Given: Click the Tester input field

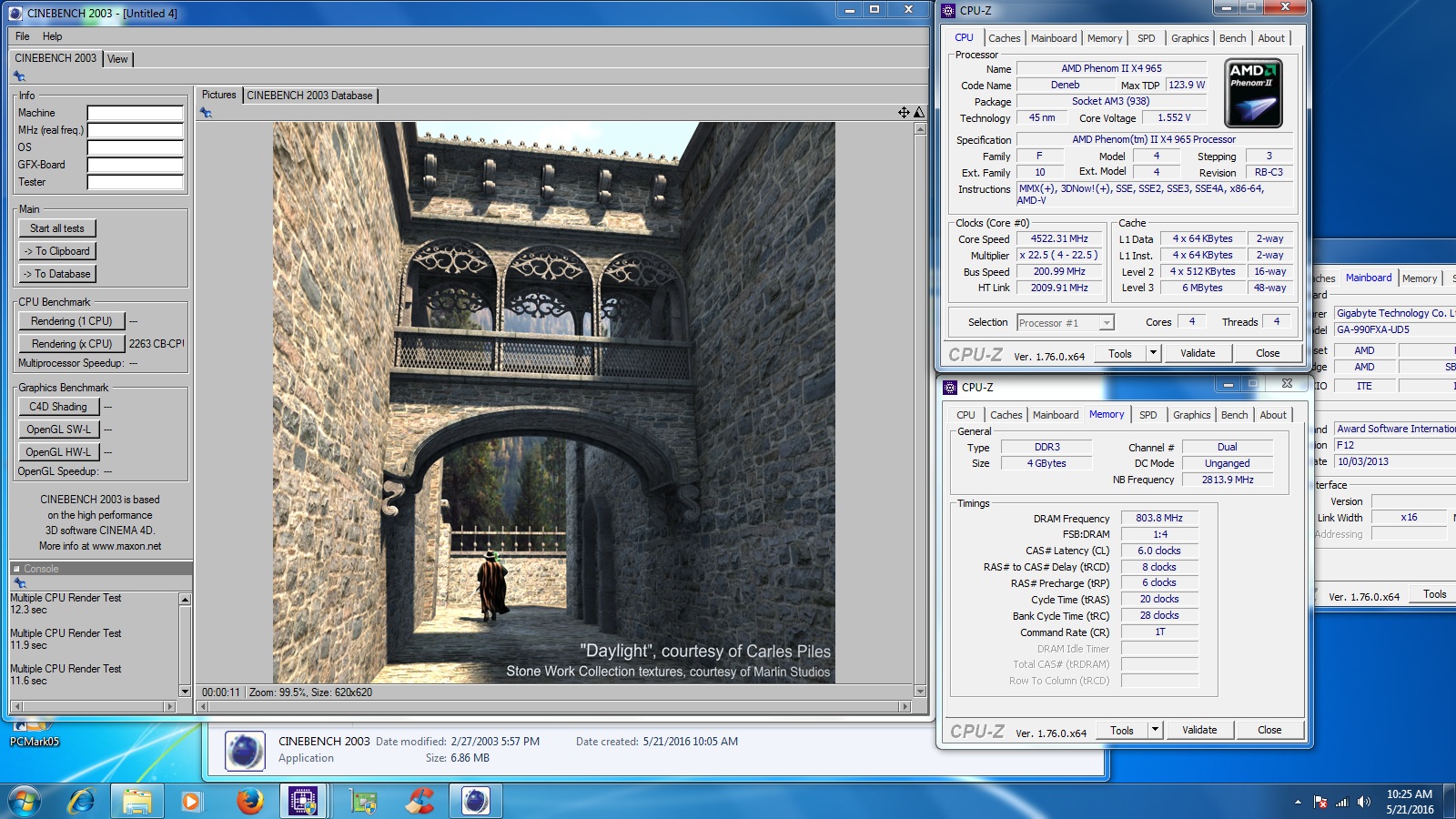Looking at the screenshot, I should click(x=136, y=183).
